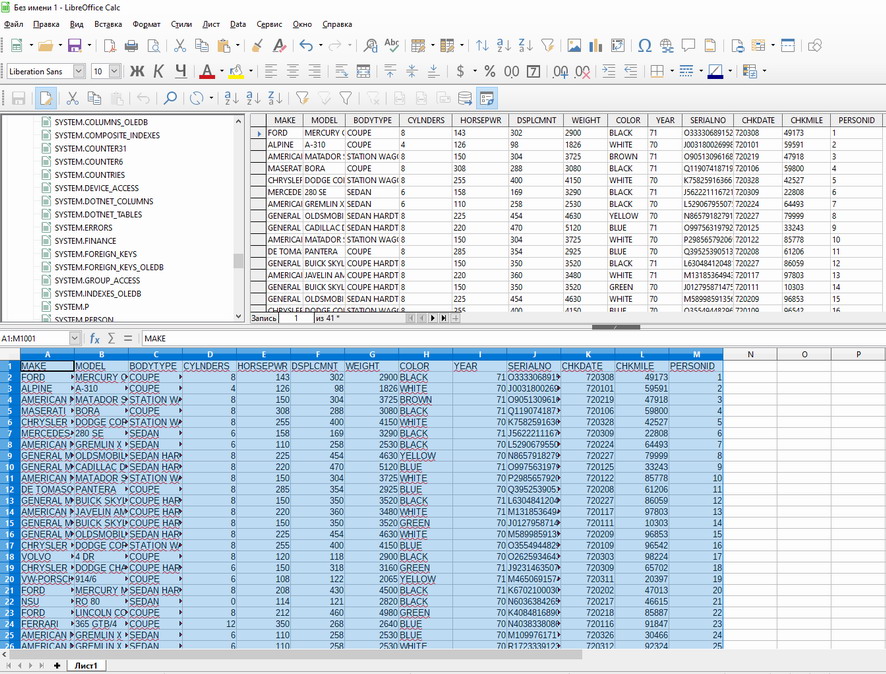Click the record number input field

pyautogui.click(x=296, y=317)
